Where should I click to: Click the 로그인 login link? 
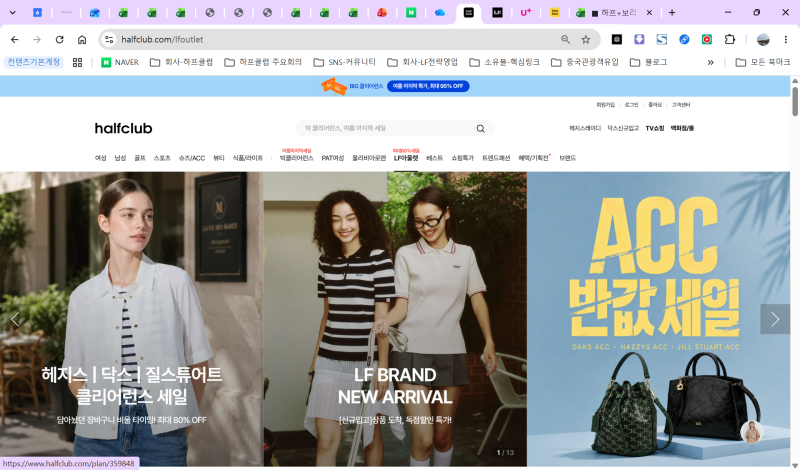[631, 105]
